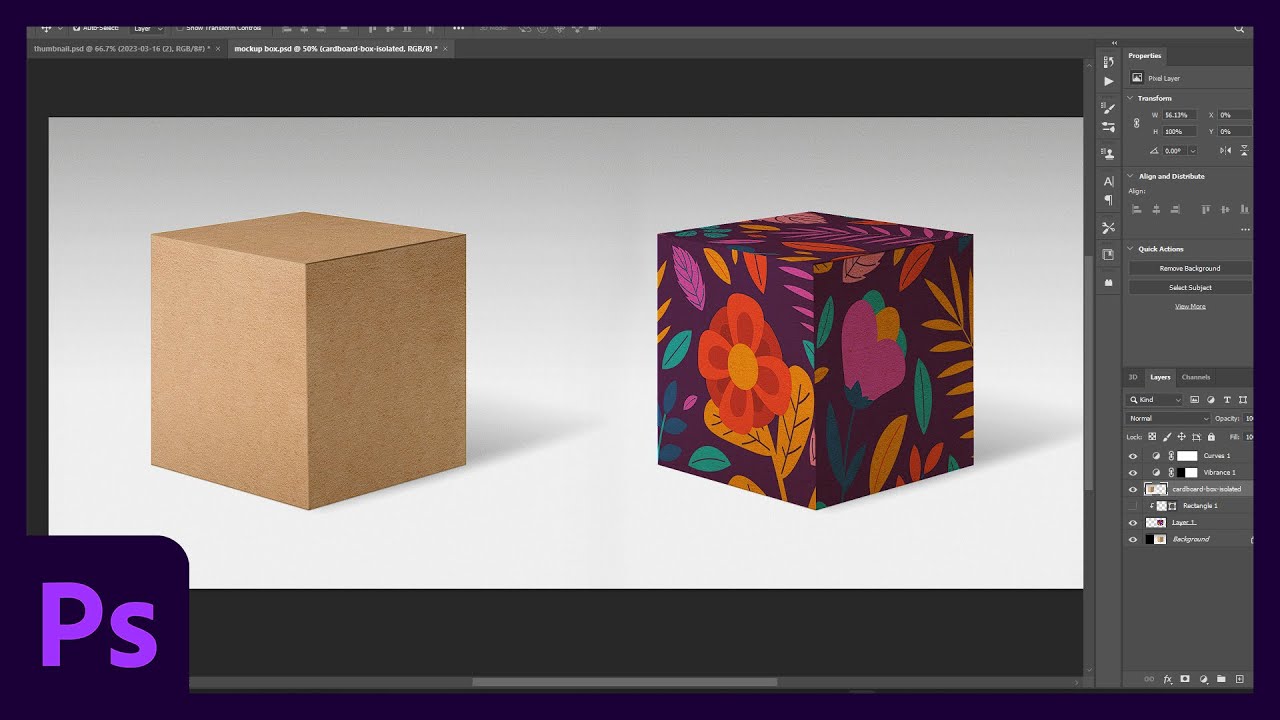Screen dimensions: 1280x720
Task: Collapse the Transform section
Action: point(1130,98)
